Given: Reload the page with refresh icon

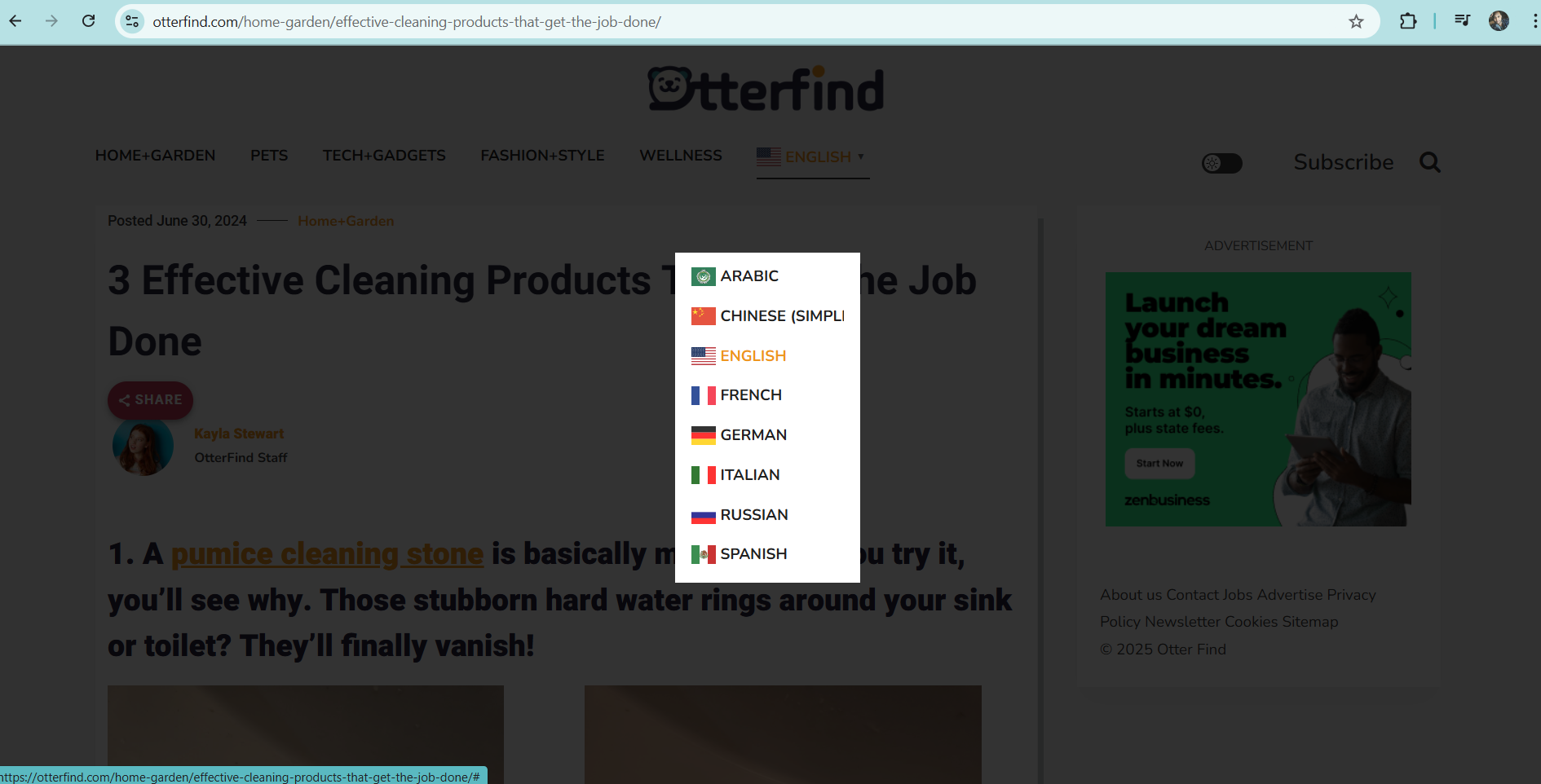Looking at the screenshot, I should (x=89, y=21).
